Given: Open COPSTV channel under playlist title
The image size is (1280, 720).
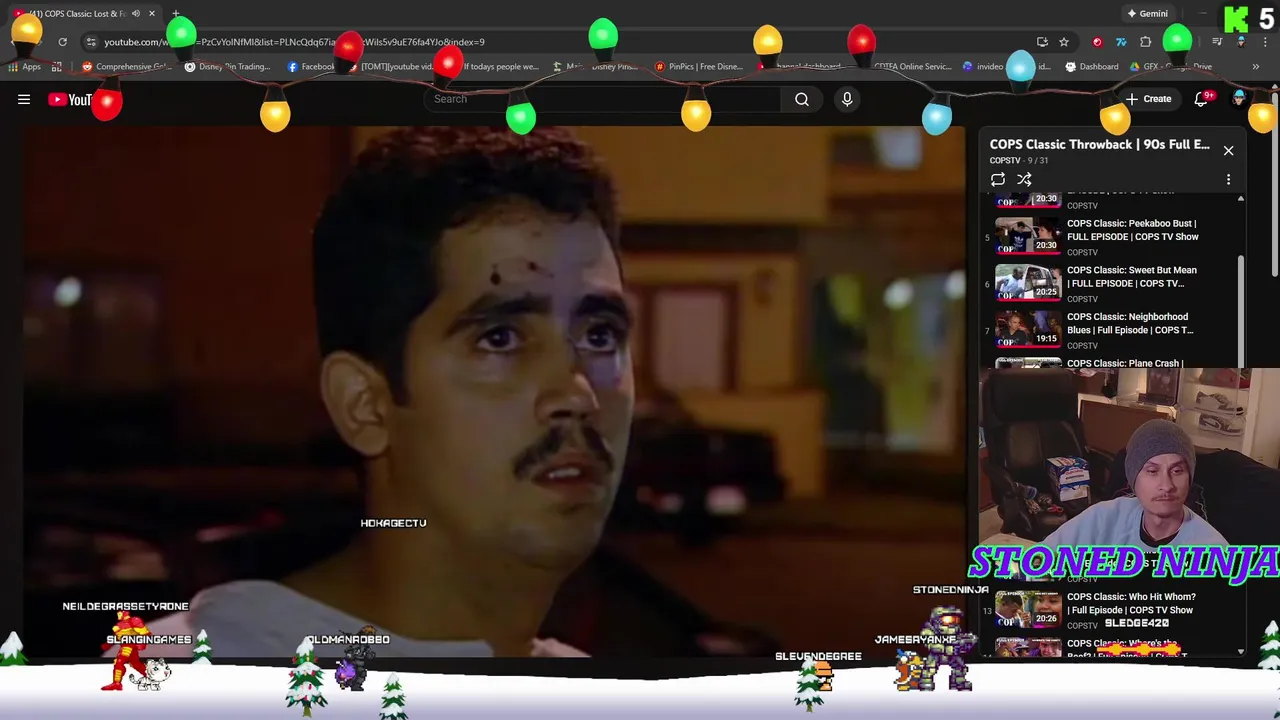Looking at the screenshot, I should point(1005,160).
